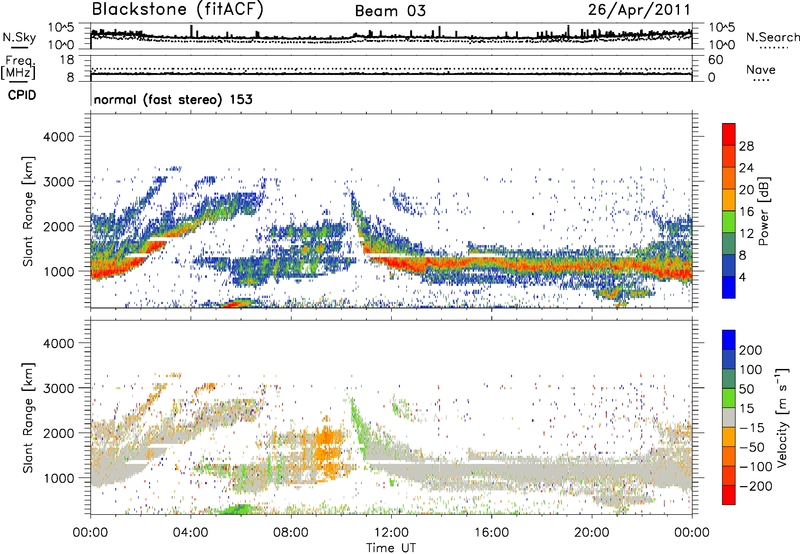Click the "Freq. [MHz]" axis label

pyautogui.click(x=18, y=67)
